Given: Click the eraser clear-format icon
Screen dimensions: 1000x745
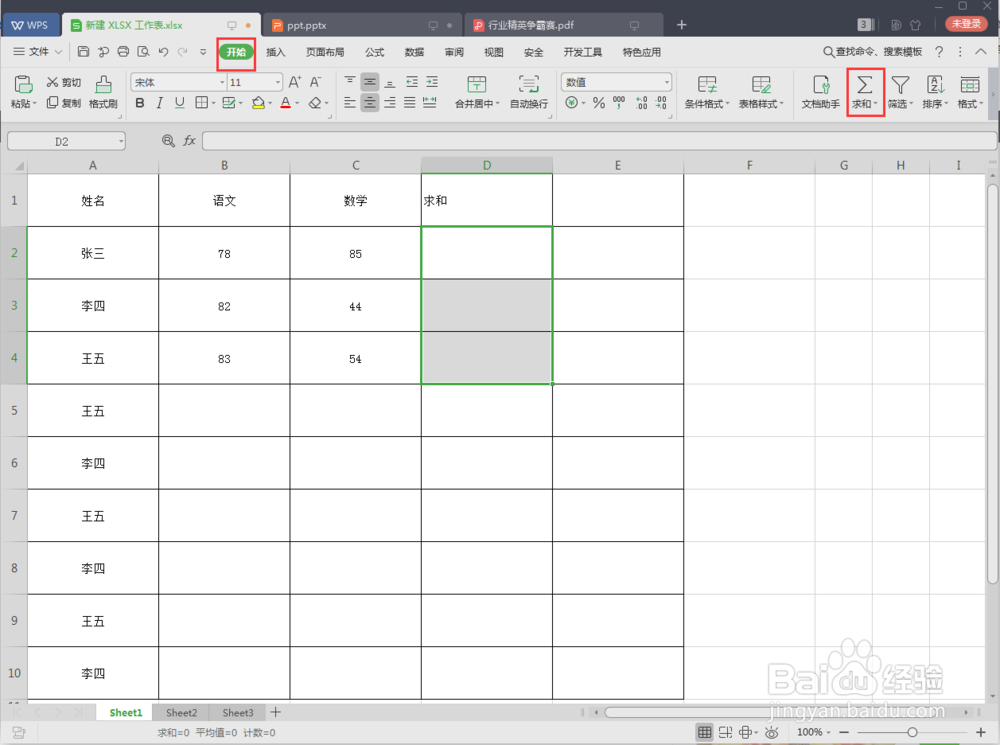Looking at the screenshot, I should pyautogui.click(x=314, y=103).
